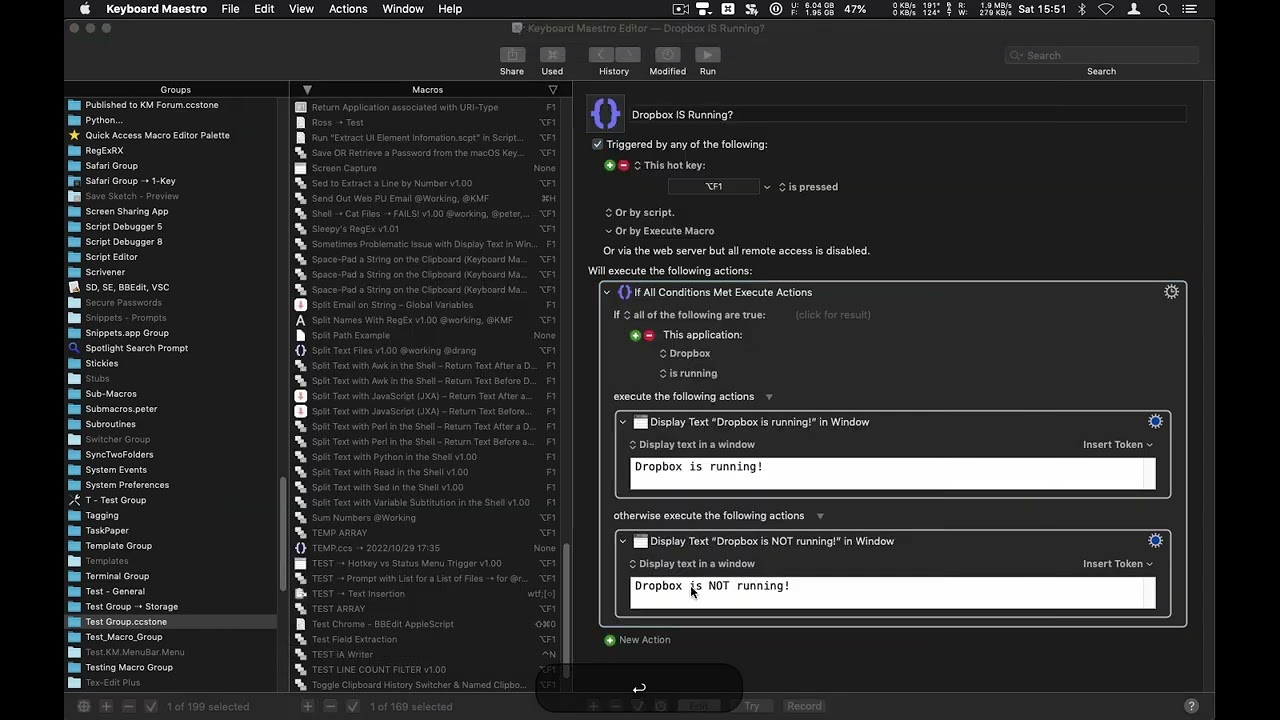Screen dimensions: 1280x720
Task: Remove the hot key trigger (red minus)
Action: point(623,165)
